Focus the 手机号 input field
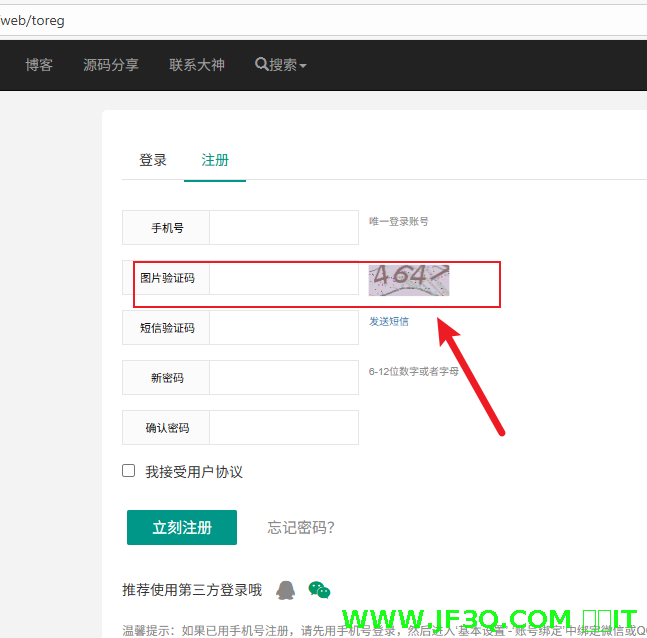The height and width of the screenshot is (638, 647). click(x=283, y=228)
